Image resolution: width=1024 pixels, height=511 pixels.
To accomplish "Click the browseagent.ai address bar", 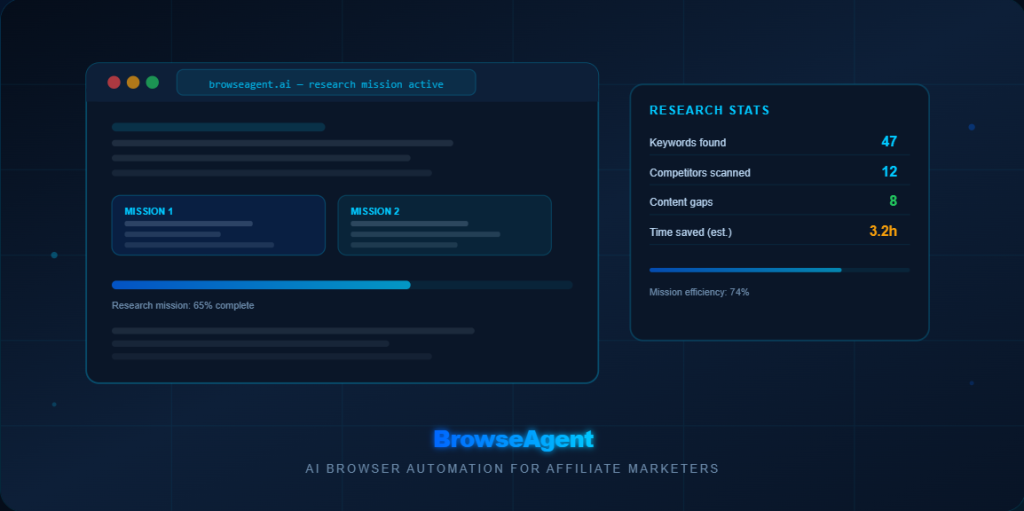I will [x=326, y=82].
